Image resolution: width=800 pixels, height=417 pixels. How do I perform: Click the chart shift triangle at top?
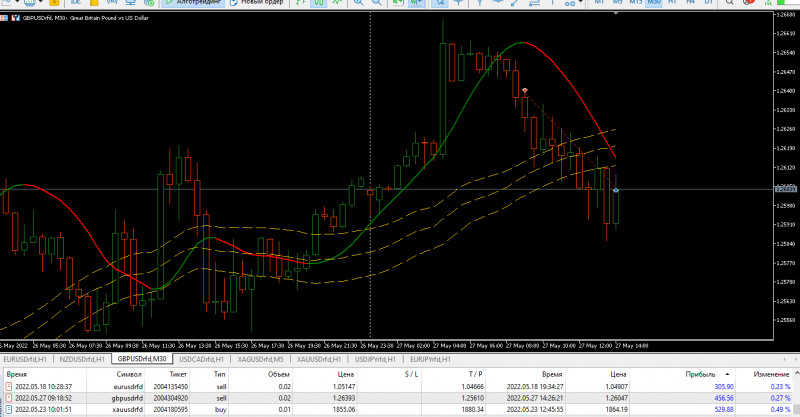pyautogui.click(x=616, y=13)
